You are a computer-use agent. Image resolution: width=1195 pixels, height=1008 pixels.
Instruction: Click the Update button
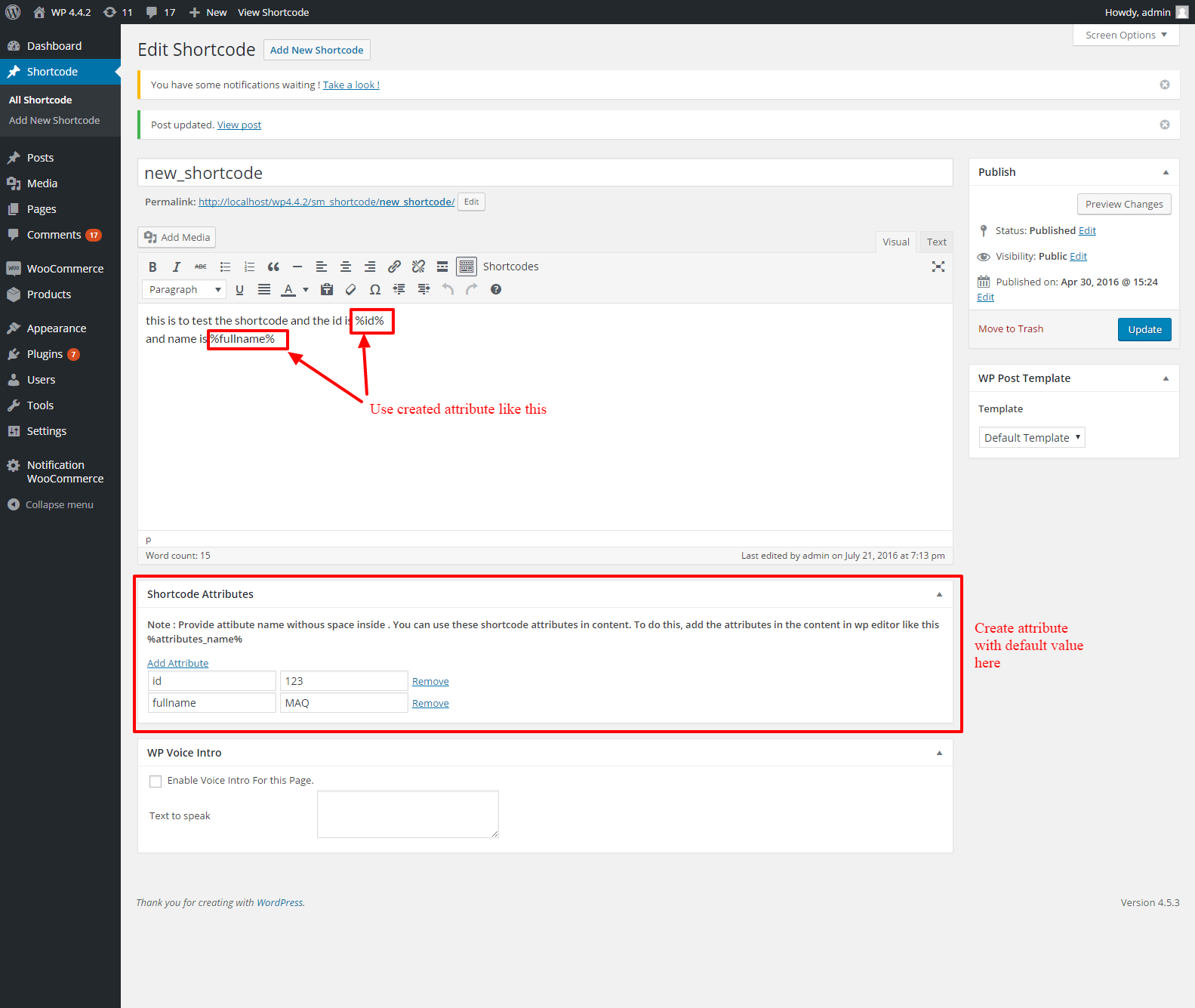(1144, 329)
